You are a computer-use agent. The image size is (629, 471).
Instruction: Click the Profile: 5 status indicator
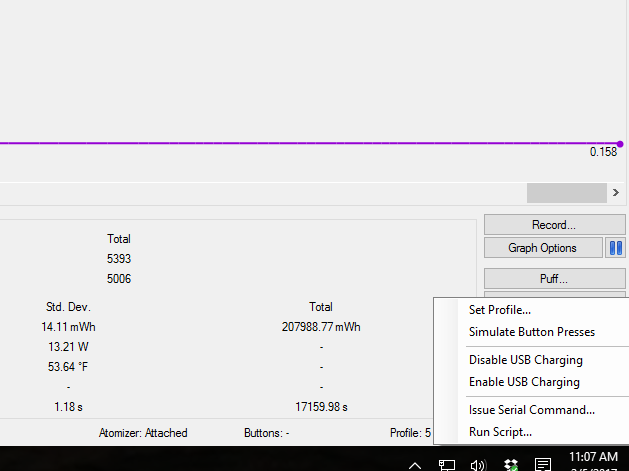coord(410,433)
